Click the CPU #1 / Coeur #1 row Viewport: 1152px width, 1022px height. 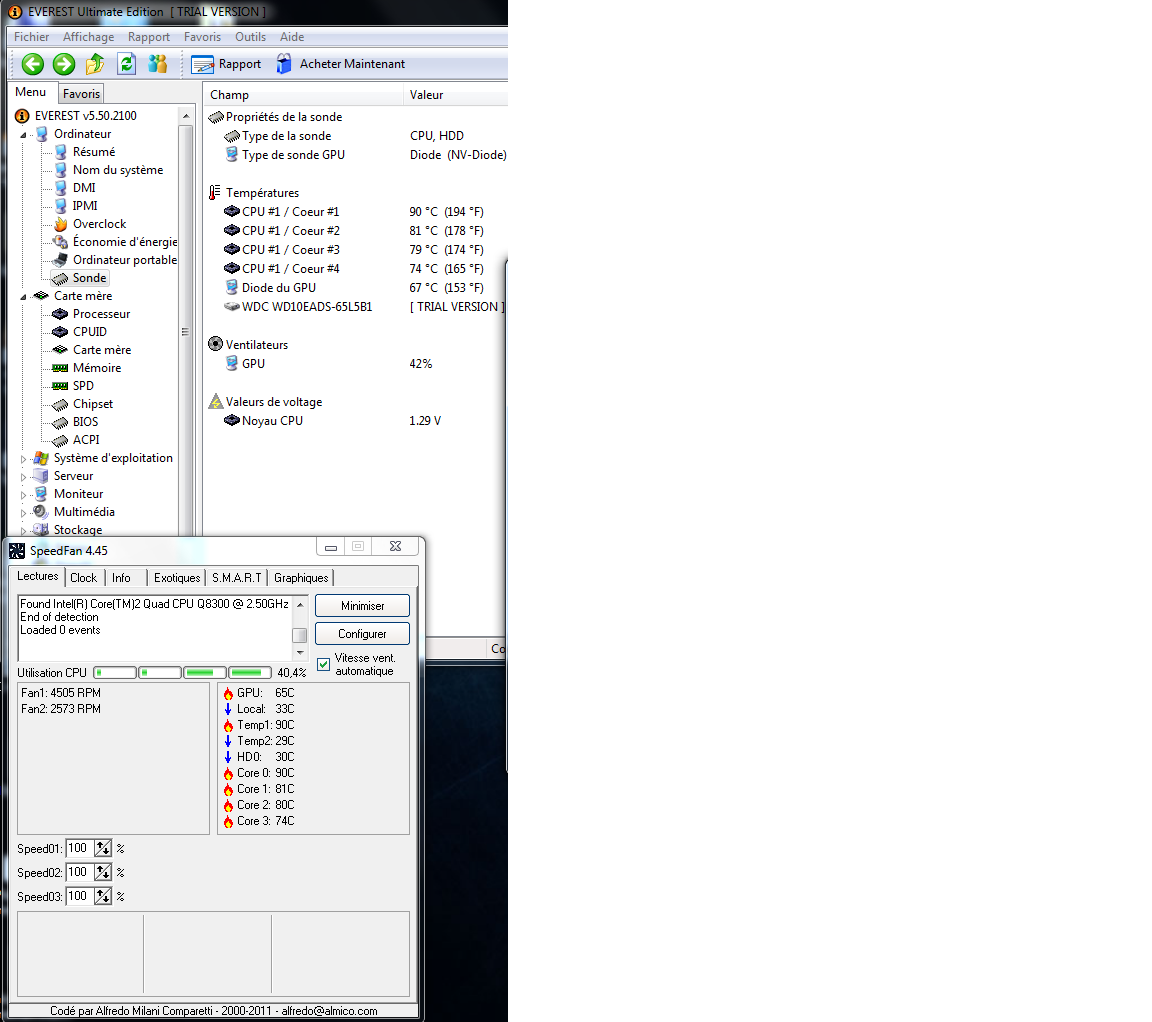(x=355, y=212)
